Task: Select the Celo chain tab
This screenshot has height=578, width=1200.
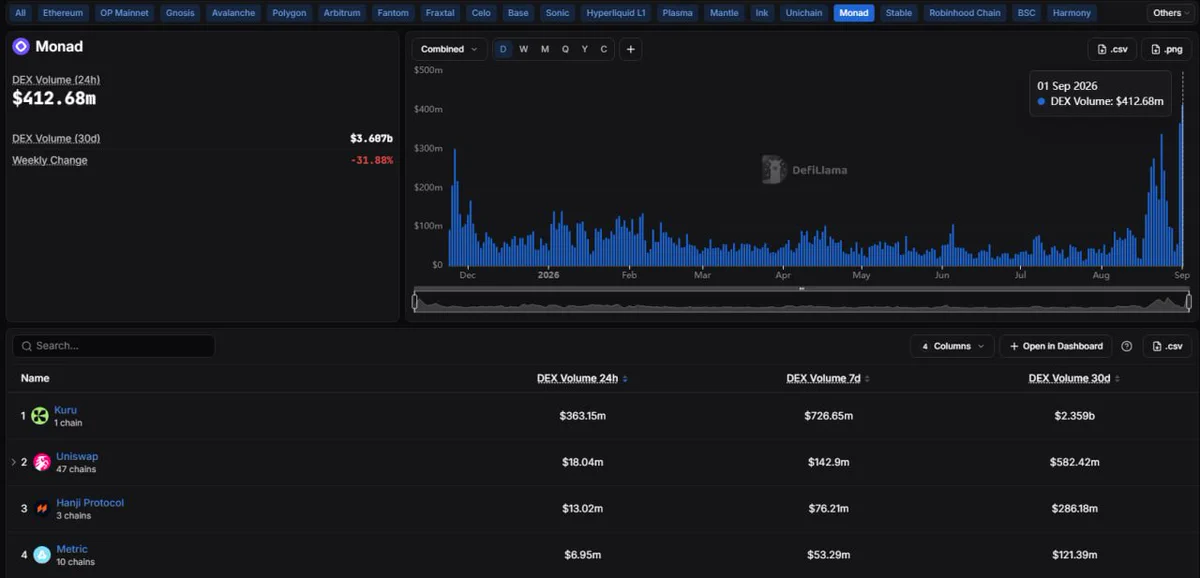Action: [x=482, y=13]
